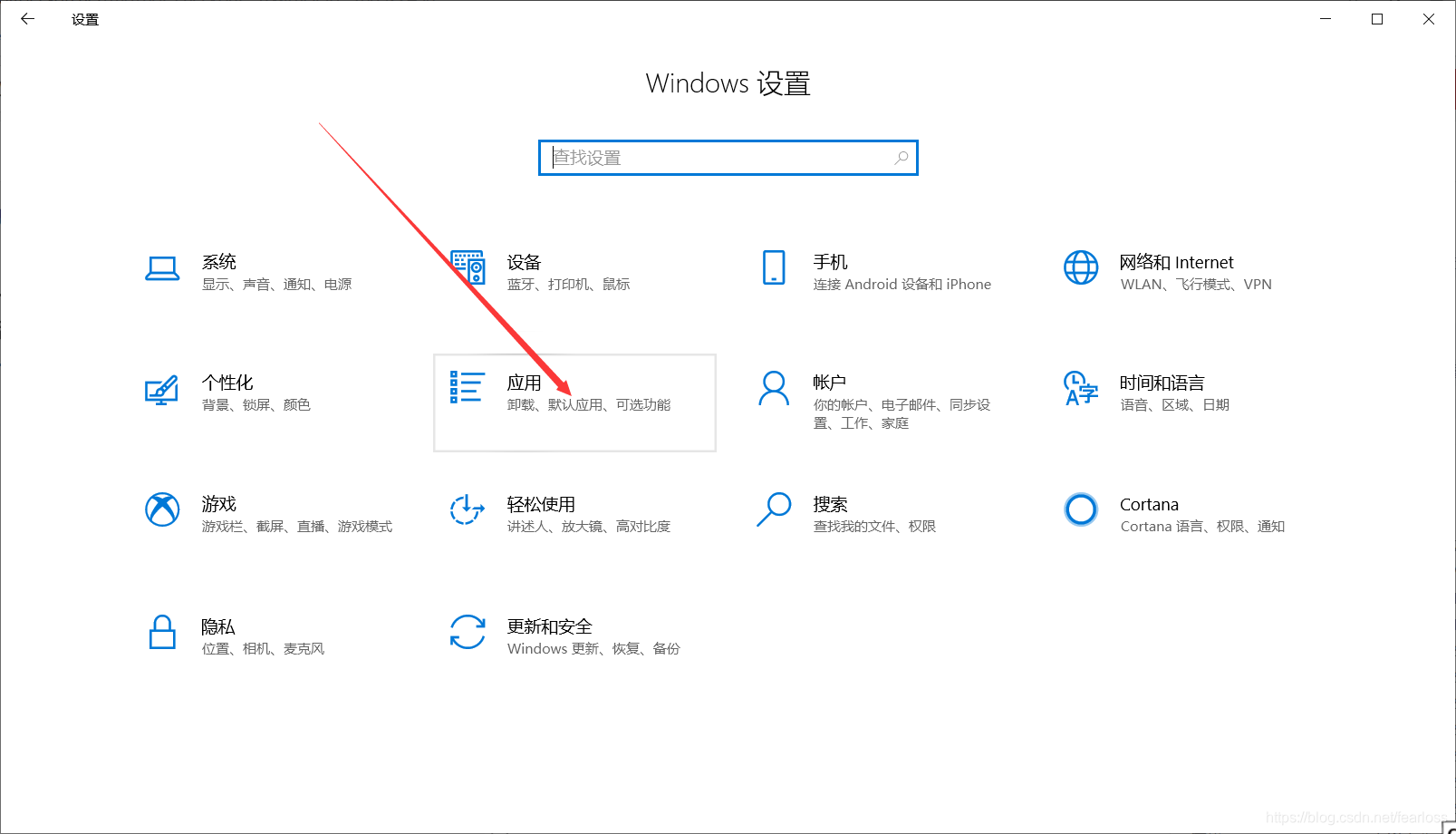Minimize the Settings window
This screenshot has height=834, width=1456.
pos(1326,19)
